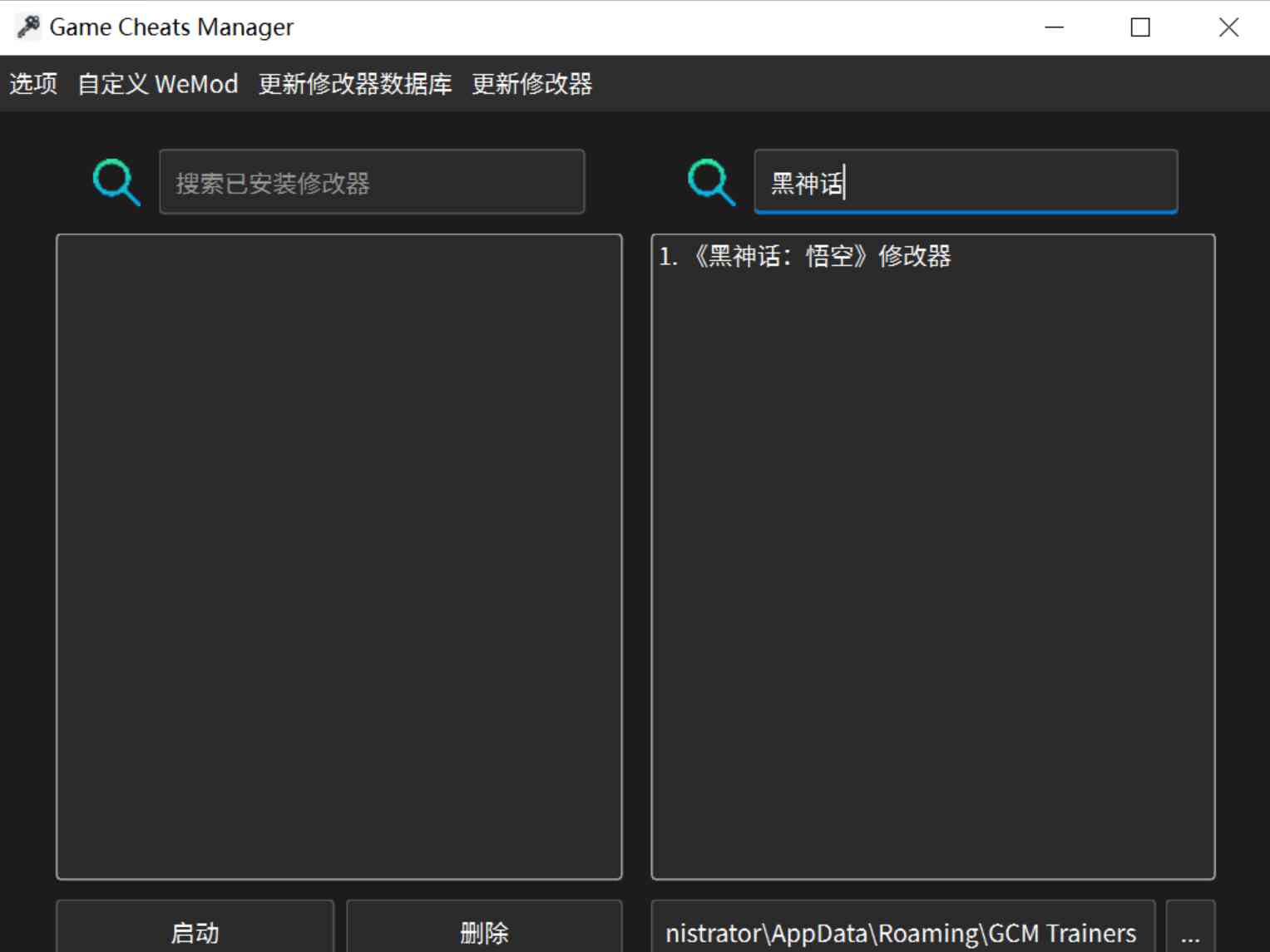Minimize the Game Cheats Manager window
The height and width of the screenshot is (952, 1270).
(1055, 27)
